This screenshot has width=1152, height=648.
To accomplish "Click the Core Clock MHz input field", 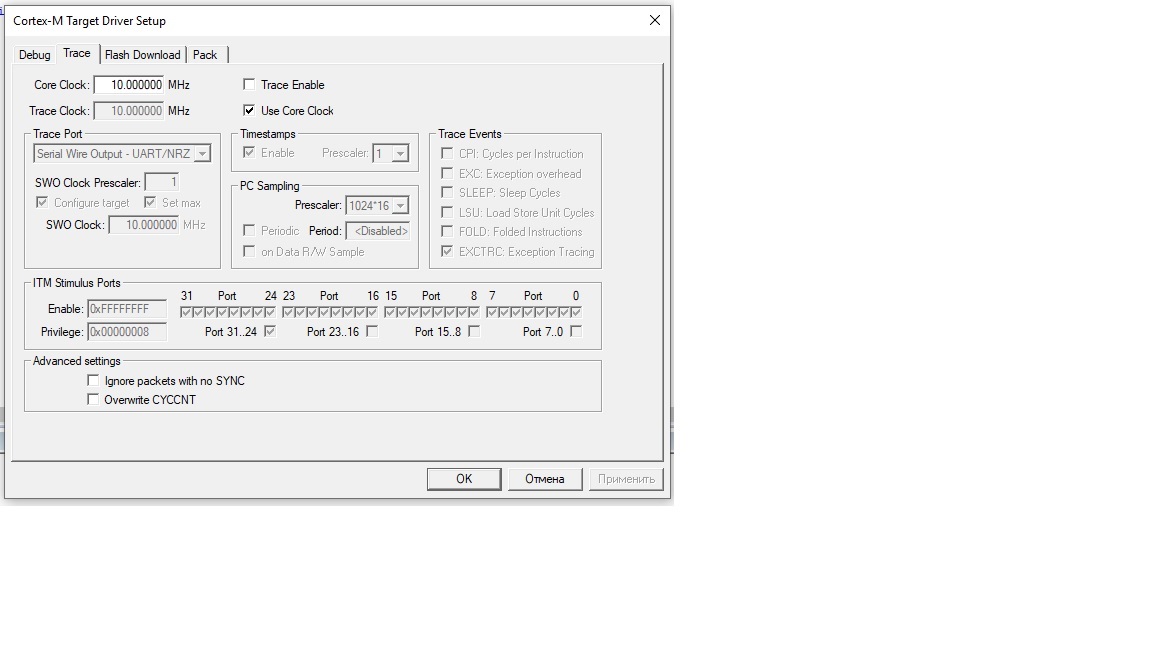I will tap(129, 85).
